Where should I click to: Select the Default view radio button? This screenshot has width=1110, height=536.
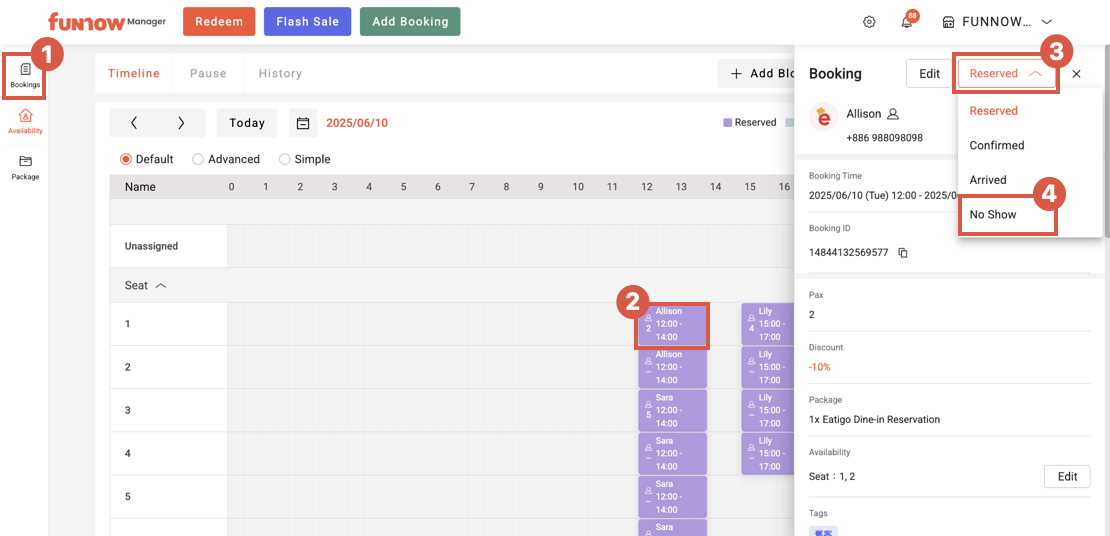126,159
